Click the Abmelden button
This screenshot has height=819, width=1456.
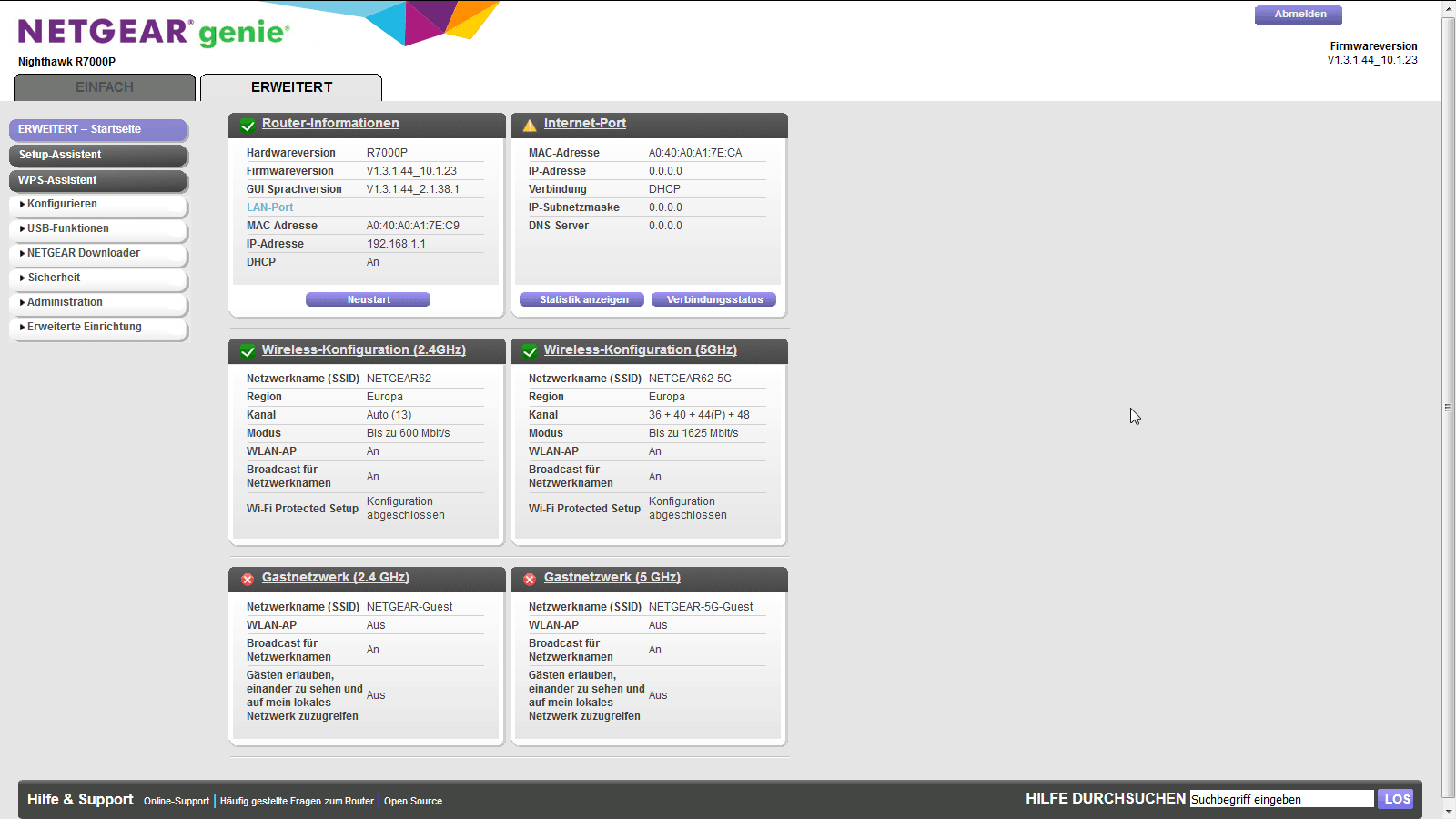1299,14
